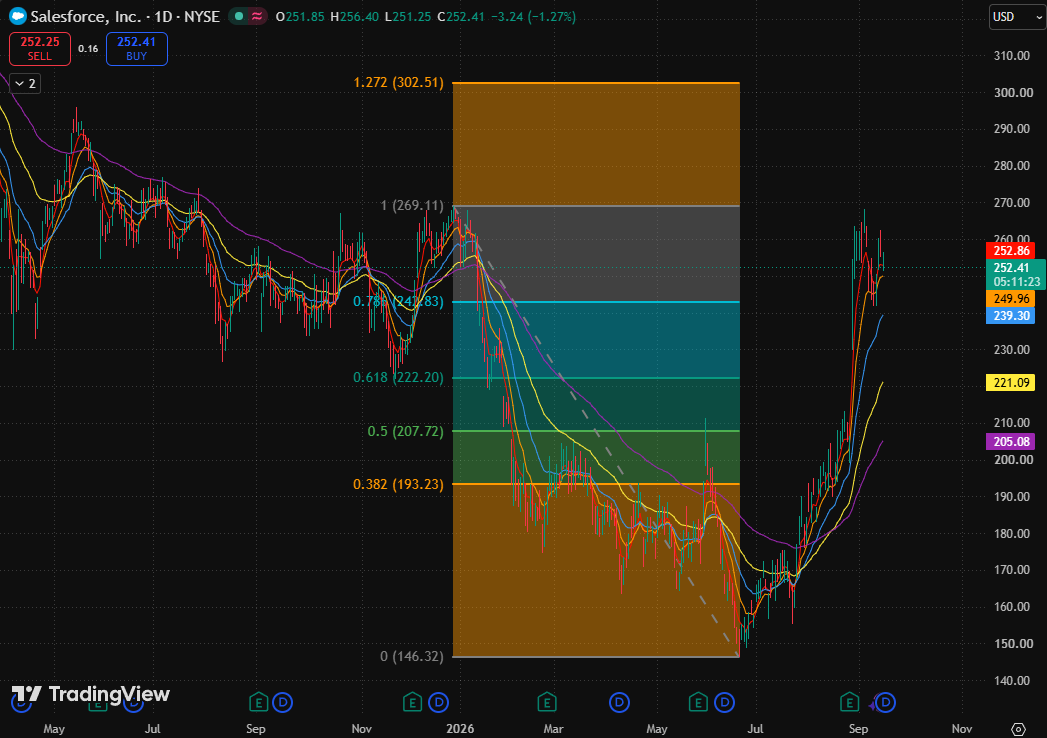Select the 0.5 (207.72) Fibonacci level label
Image resolution: width=1047 pixels, height=738 pixels.
tap(405, 431)
